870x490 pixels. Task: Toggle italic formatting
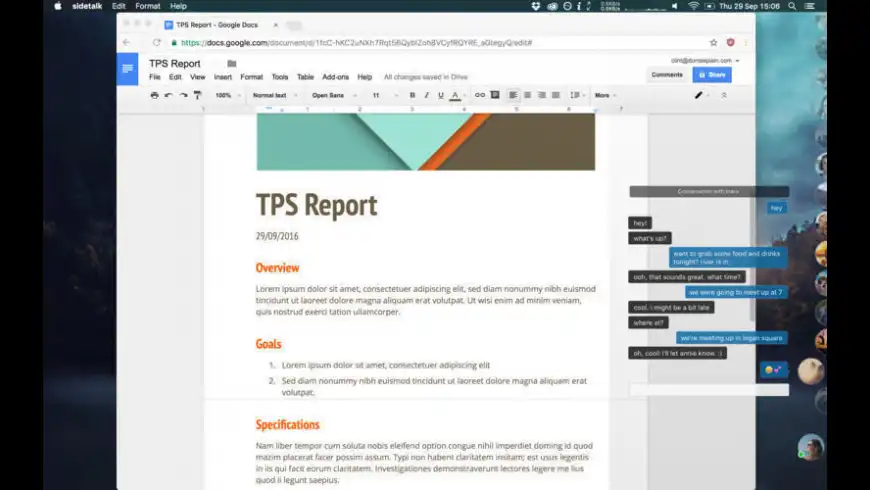click(426, 95)
